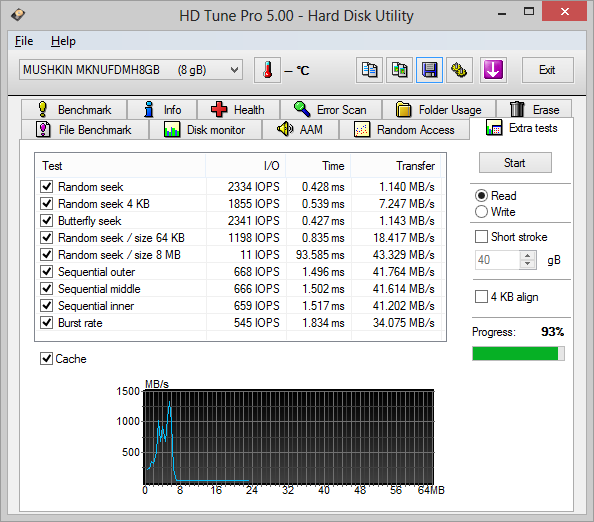
Task: Uncheck the Burst rate test
Action: [47, 323]
